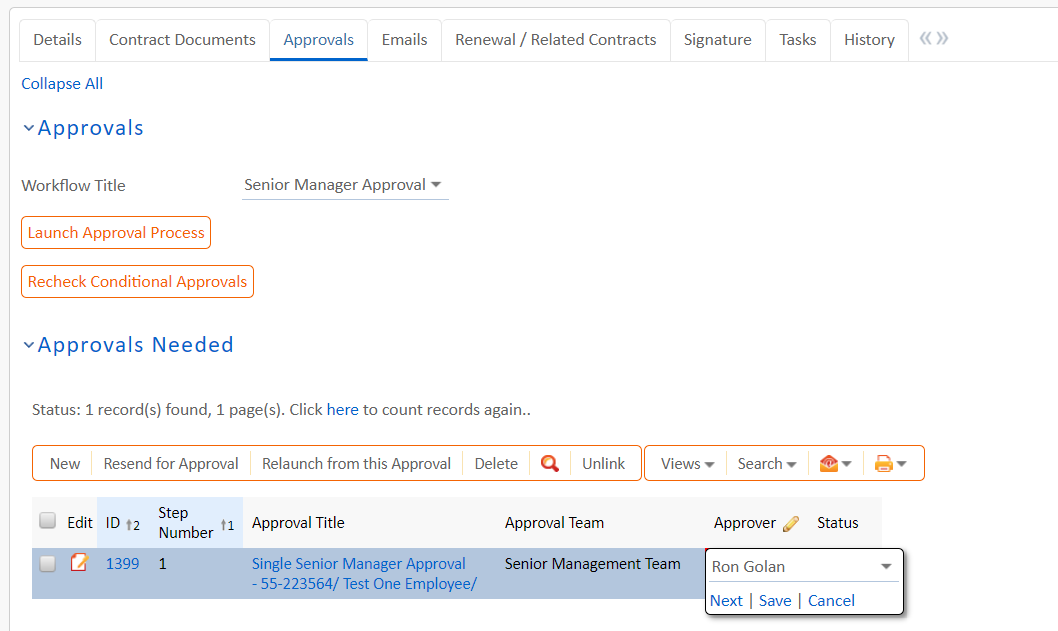
Task: Open the Views dropdown in the grid toolbar
Action: (685, 463)
